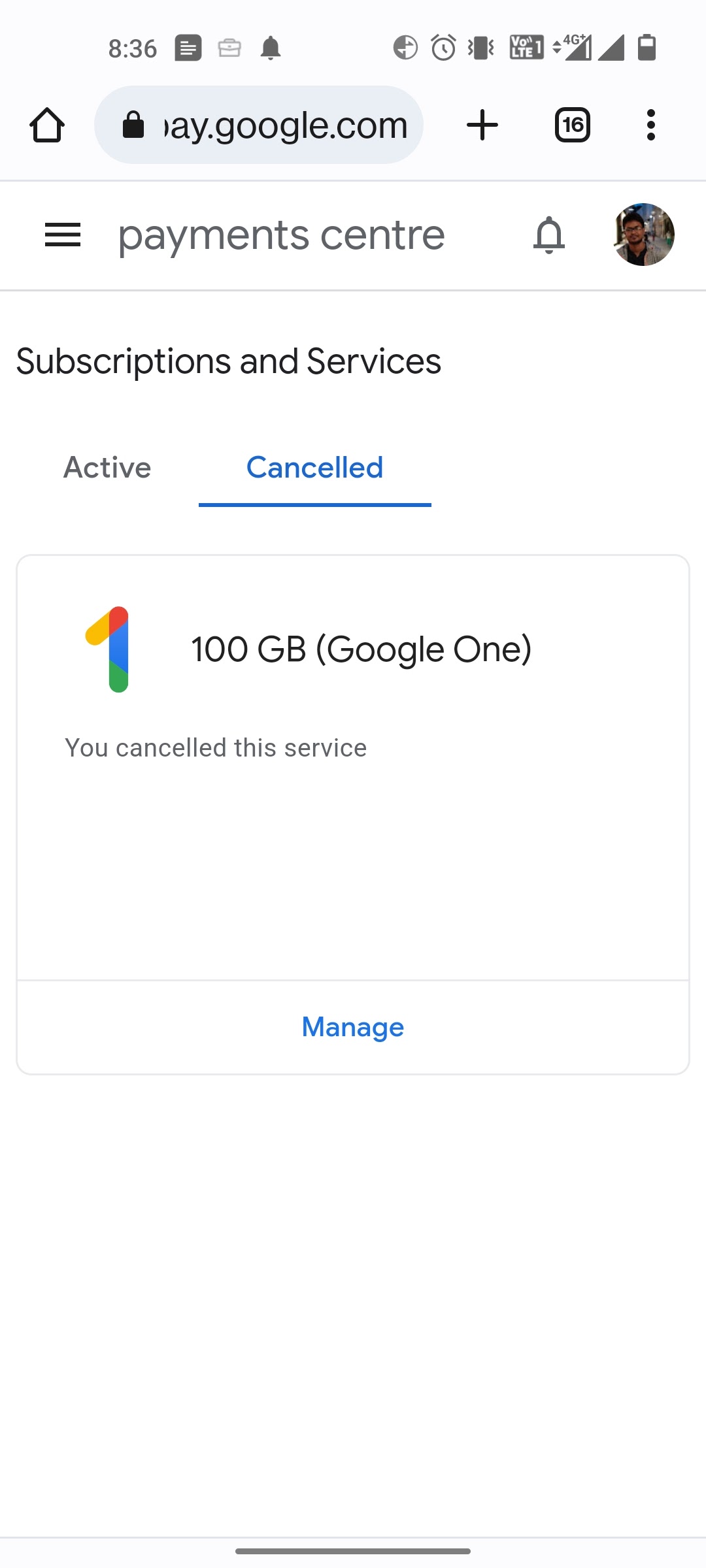Tap the padlock site security icon

click(133, 125)
